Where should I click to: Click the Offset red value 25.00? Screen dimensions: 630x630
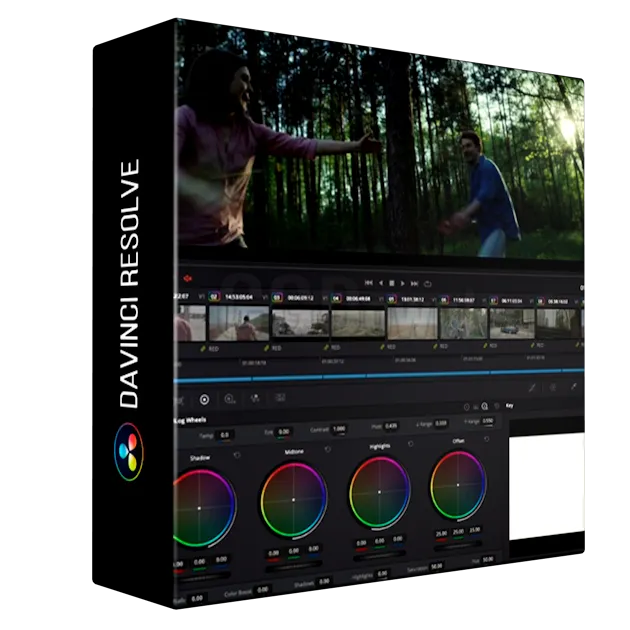coord(441,534)
